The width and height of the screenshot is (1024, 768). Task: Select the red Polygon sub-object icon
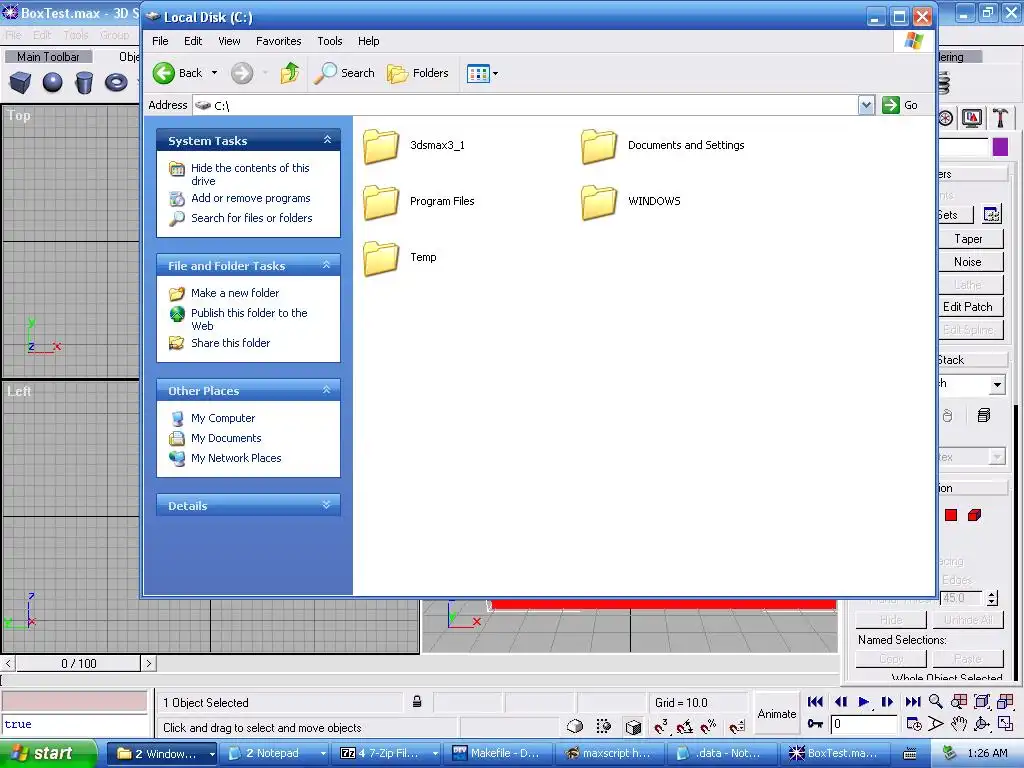[951, 515]
